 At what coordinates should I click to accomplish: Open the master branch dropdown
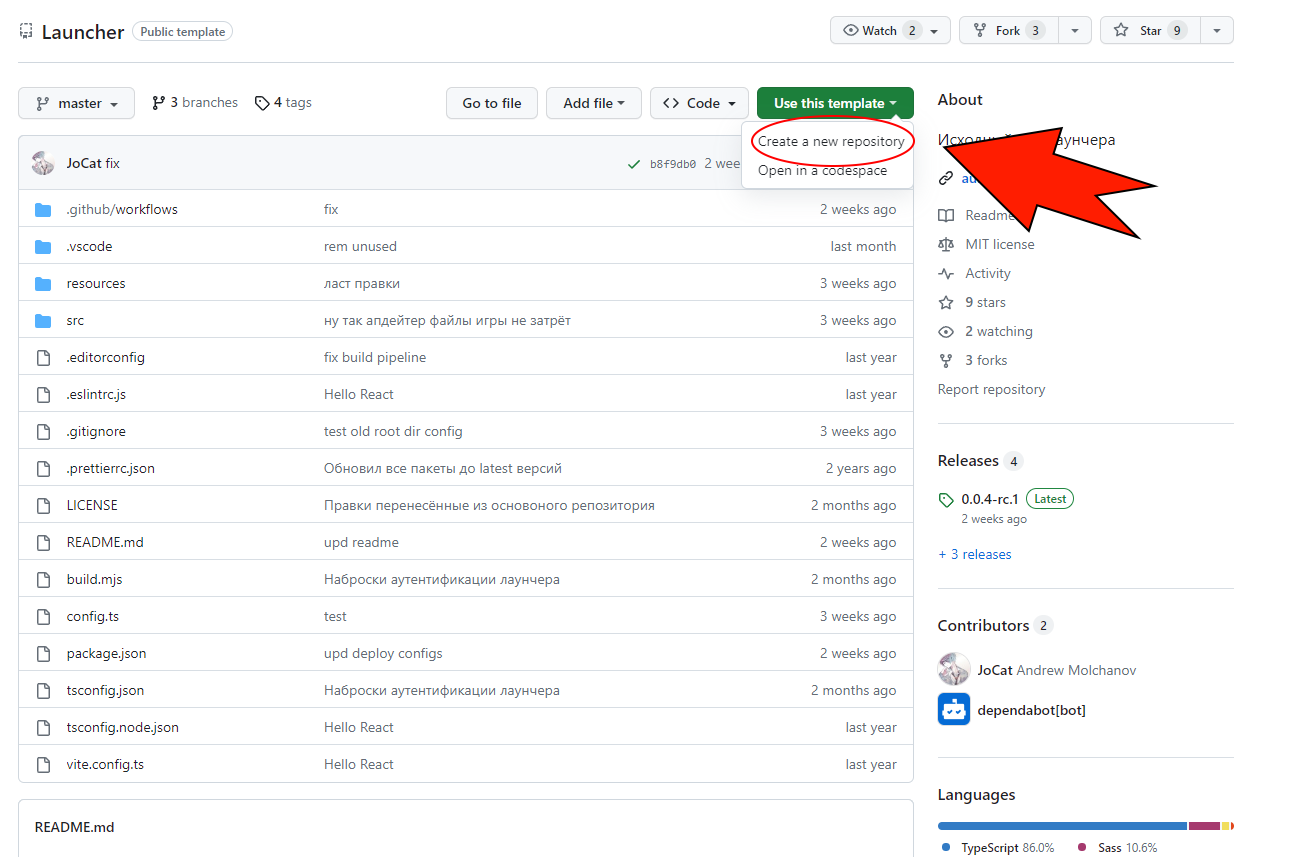point(77,103)
